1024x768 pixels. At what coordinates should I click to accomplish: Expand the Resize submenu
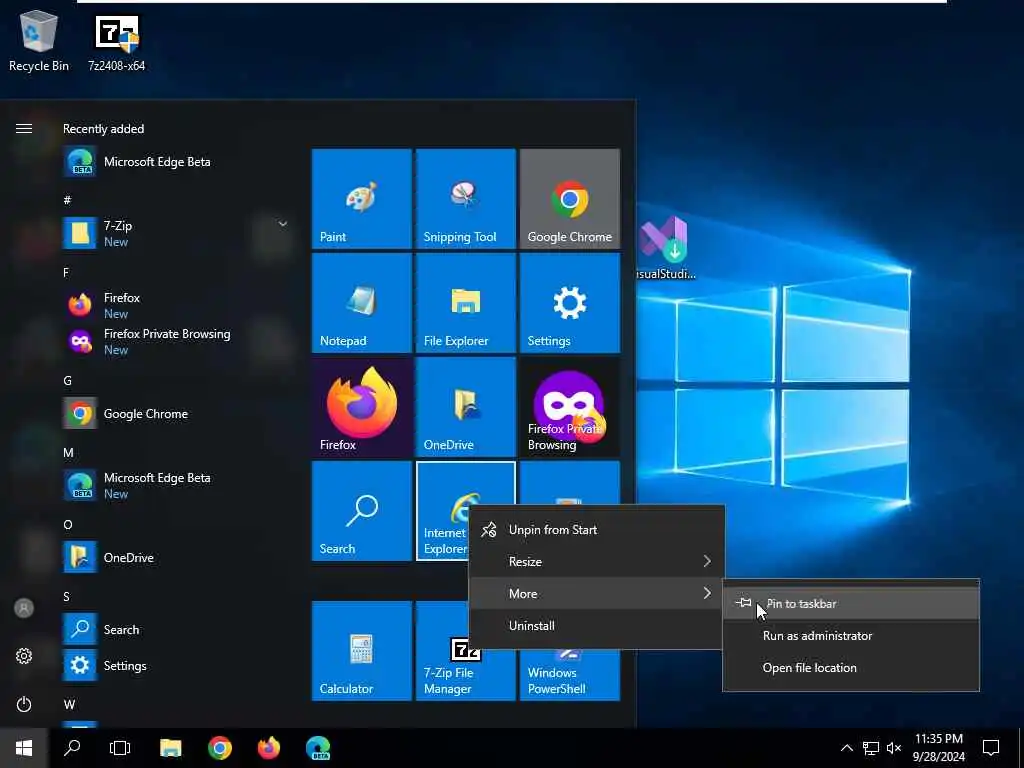tap(596, 562)
